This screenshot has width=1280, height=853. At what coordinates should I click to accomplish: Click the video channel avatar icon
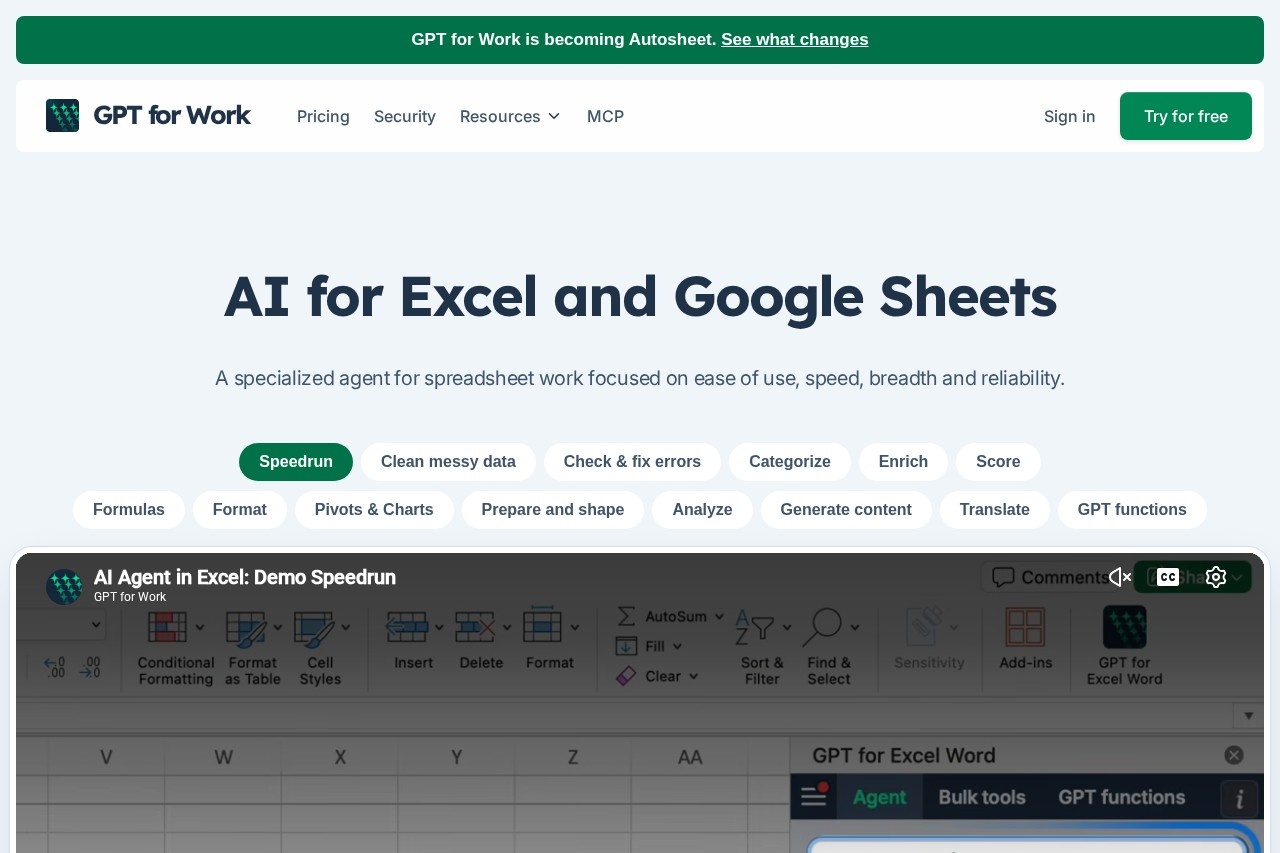[x=65, y=587]
